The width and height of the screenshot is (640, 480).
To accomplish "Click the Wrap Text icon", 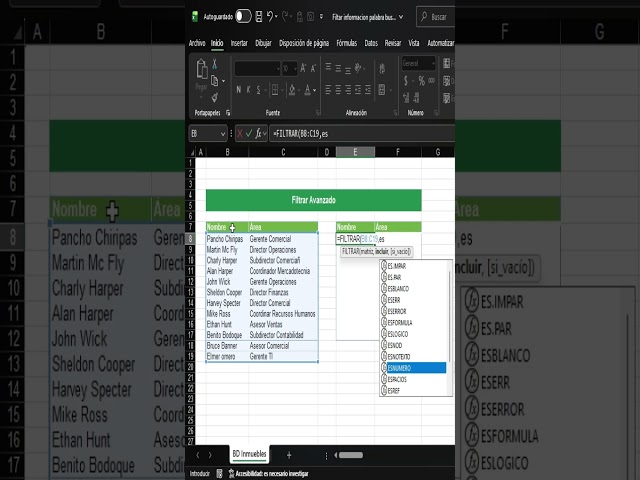I will [x=382, y=68].
